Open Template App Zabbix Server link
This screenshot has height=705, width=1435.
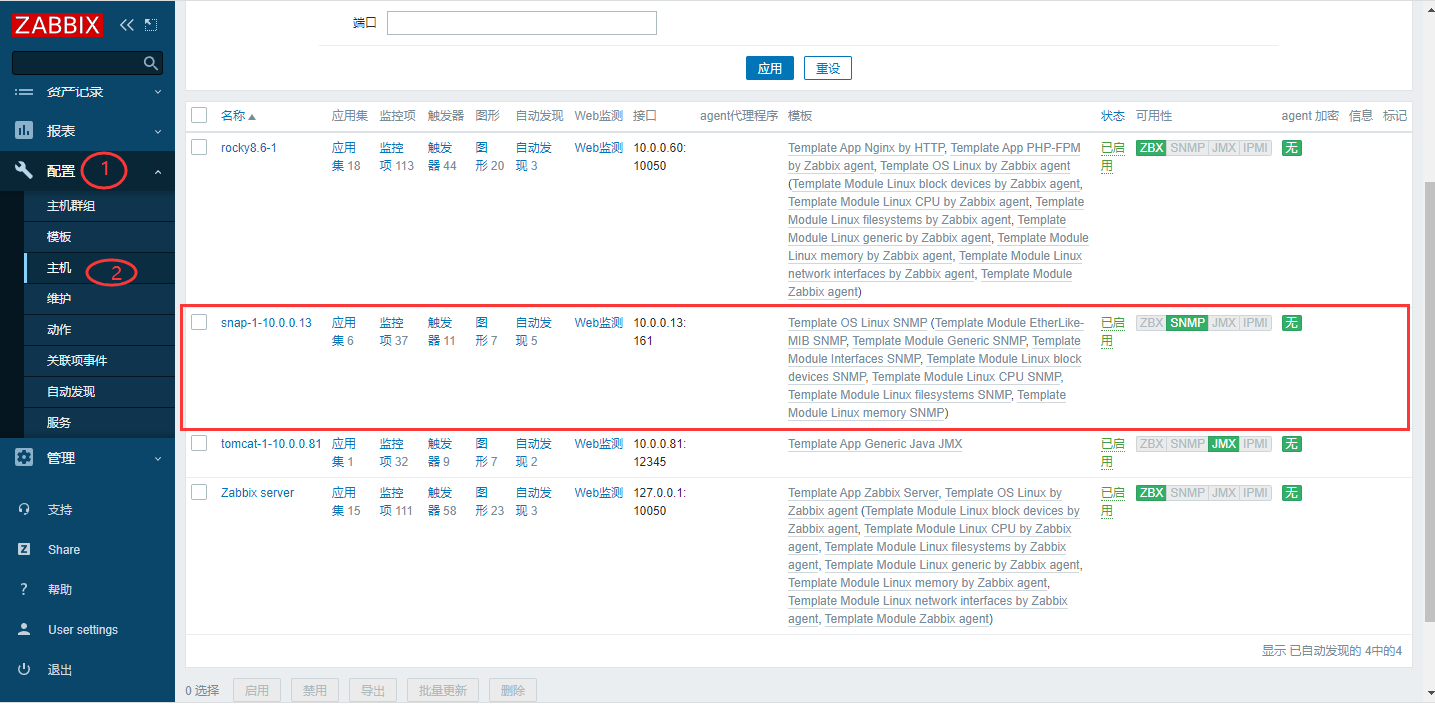tap(863, 493)
